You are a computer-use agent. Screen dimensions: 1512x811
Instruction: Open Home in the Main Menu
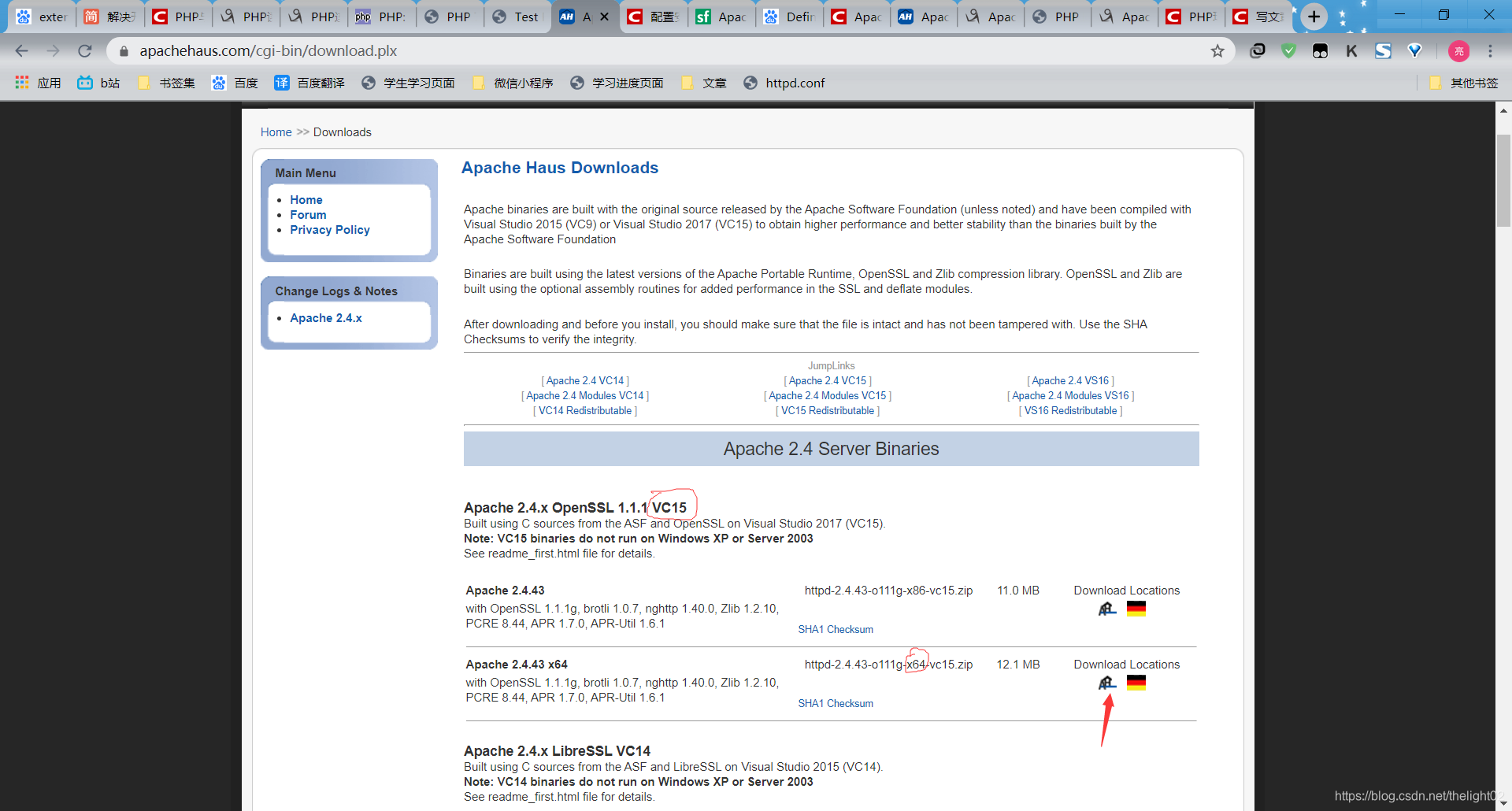[306, 200]
